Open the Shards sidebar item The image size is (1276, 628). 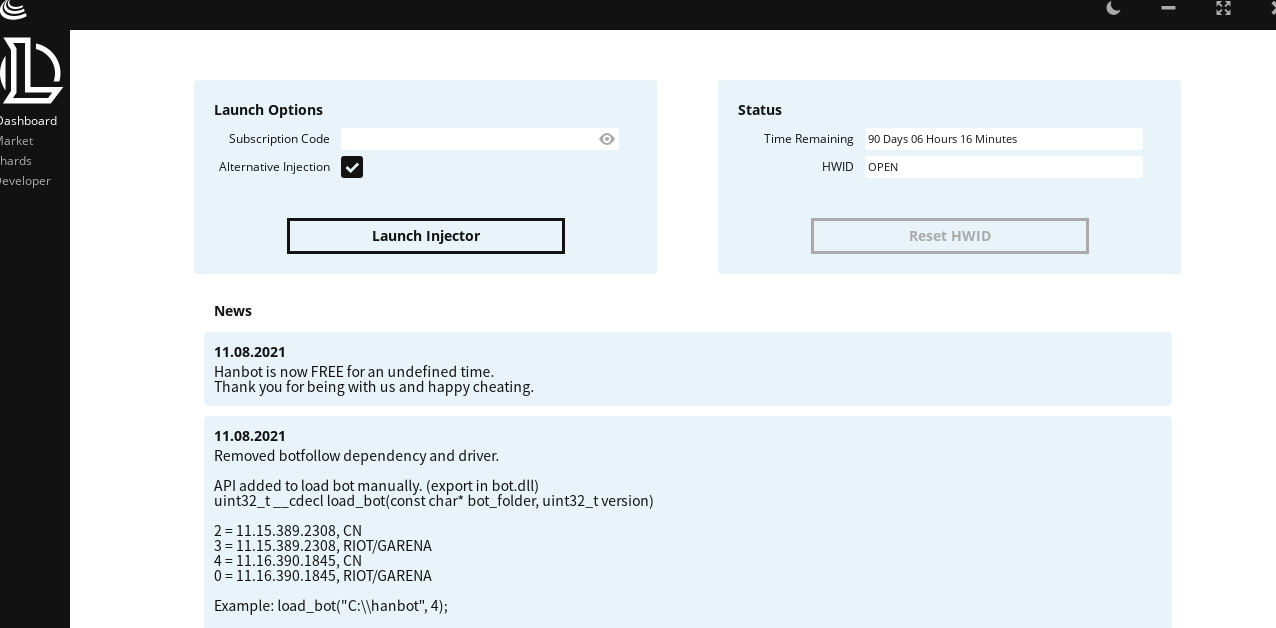click(x=15, y=161)
